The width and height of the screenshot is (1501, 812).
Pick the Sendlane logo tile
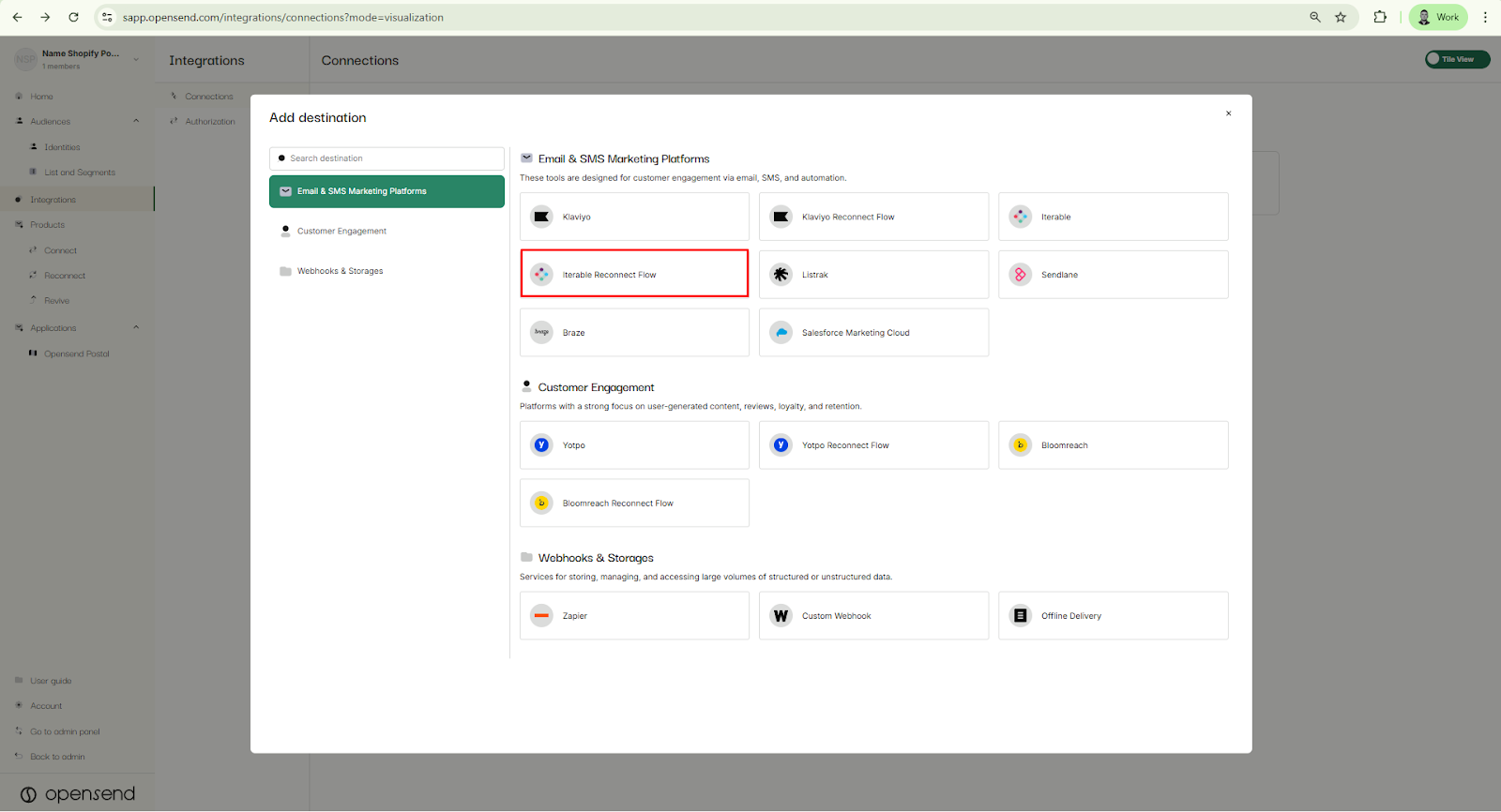(x=1020, y=275)
